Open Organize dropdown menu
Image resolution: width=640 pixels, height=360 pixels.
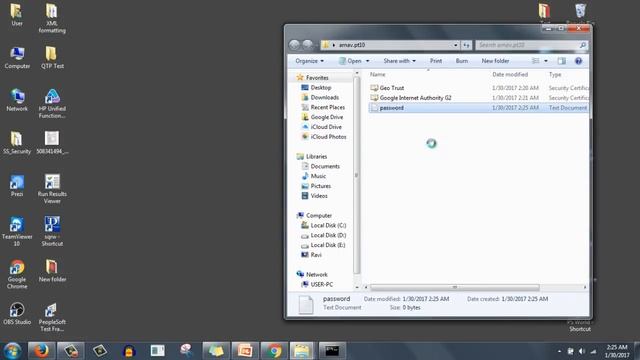(309, 61)
